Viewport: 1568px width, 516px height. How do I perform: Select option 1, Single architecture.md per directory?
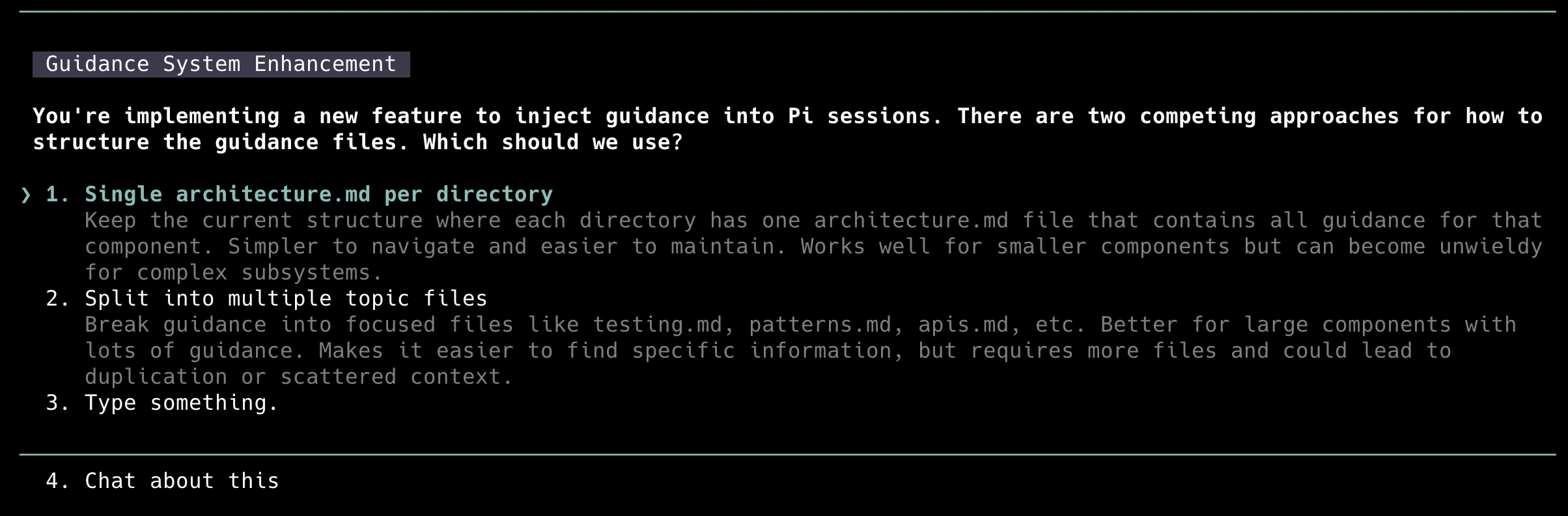coord(318,193)
